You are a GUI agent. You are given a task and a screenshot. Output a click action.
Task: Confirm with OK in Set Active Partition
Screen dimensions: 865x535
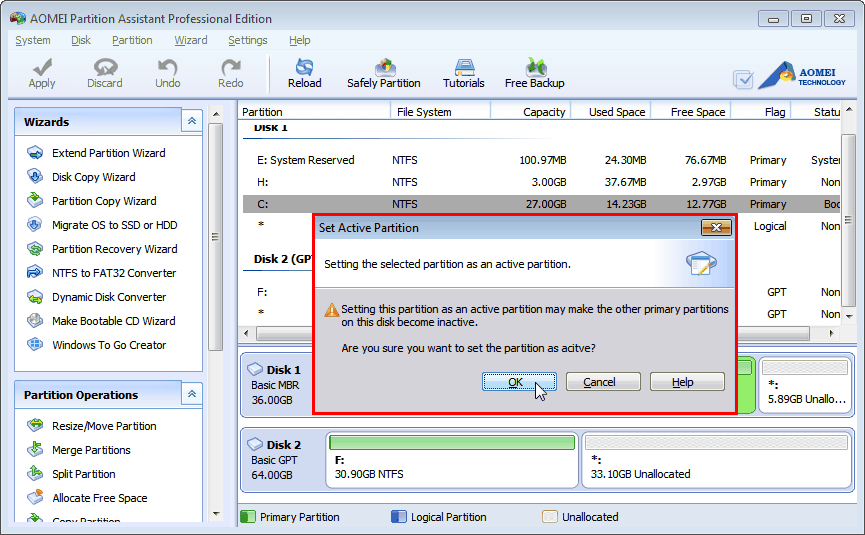tap(519, 382)
